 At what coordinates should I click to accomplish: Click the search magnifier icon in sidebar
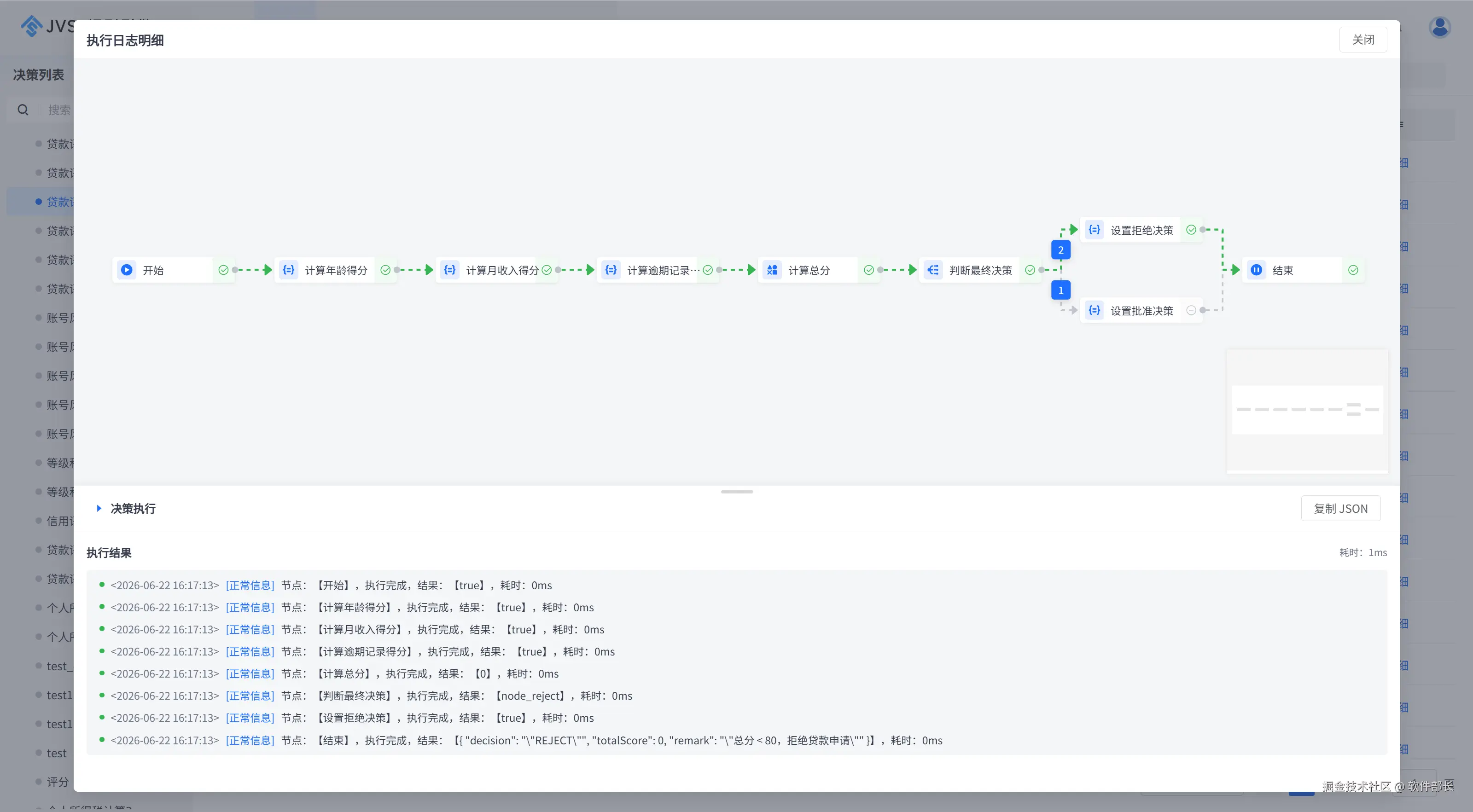pos(23,110)
